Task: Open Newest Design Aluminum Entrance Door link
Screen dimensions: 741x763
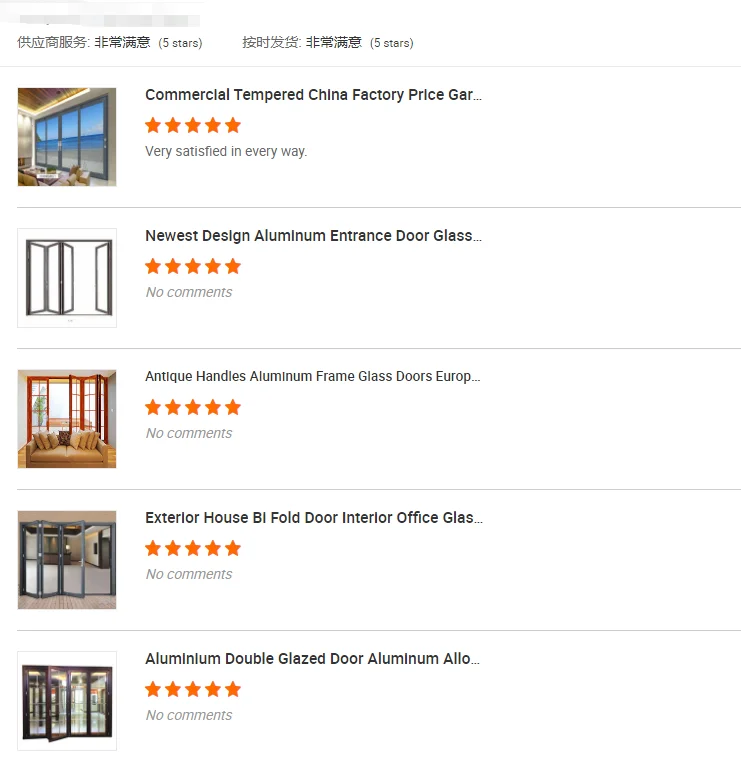Action: point(313,236)
